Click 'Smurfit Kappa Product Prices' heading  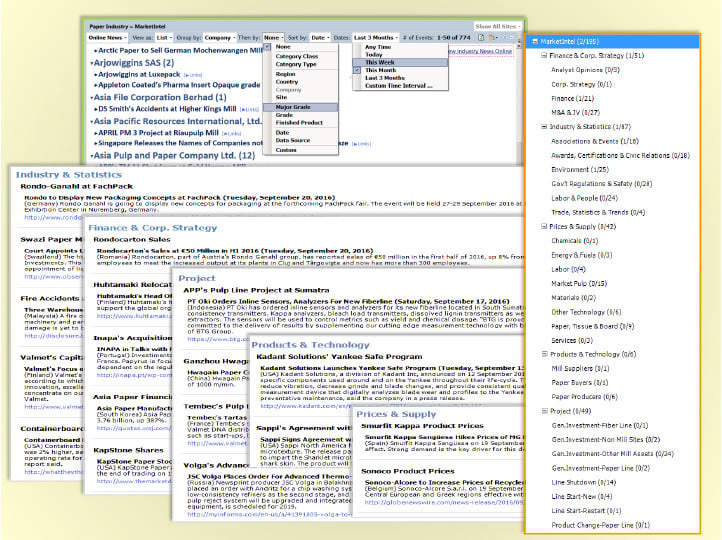(x=422, y=426)
